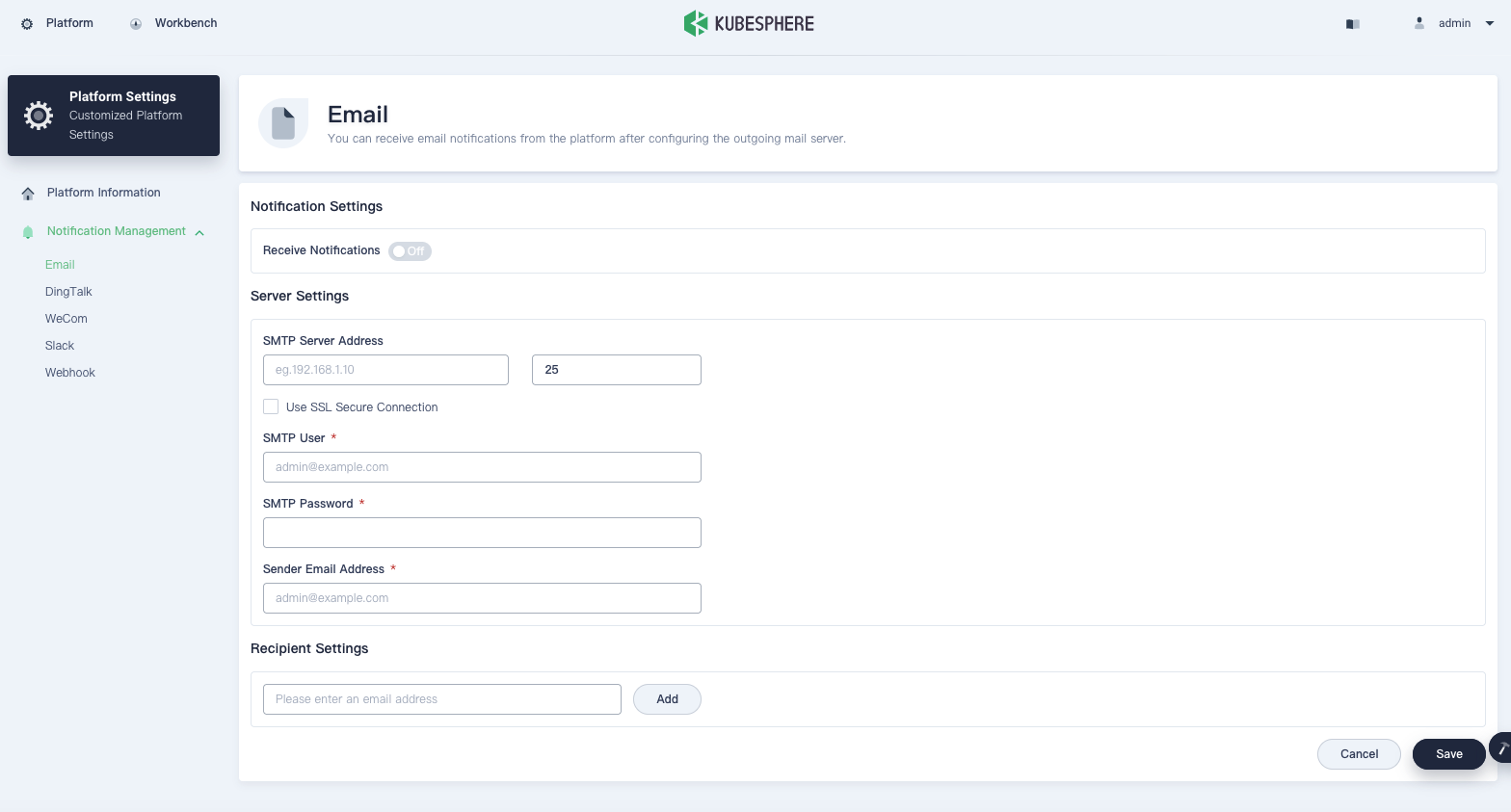The width and height of the screenshot is (1511, 812).
Task: Open the Workbench dashboard icon
Action: [136, 23]
